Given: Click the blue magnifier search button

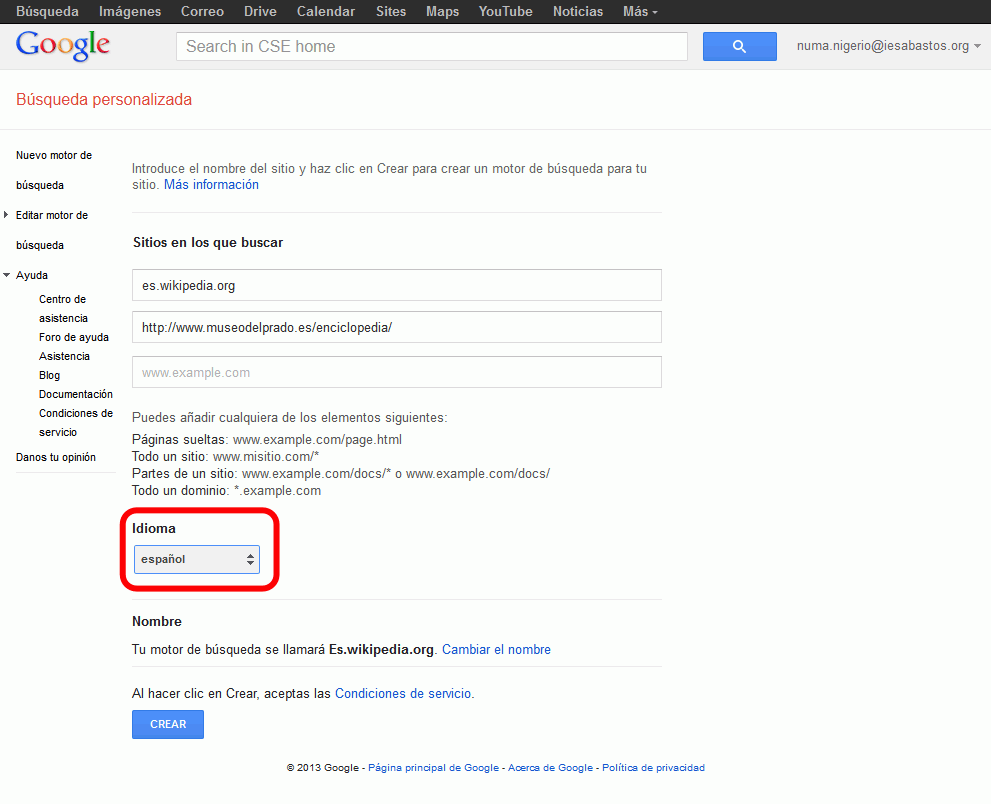Looking at the screenshot, I should (x=739, y=46).
